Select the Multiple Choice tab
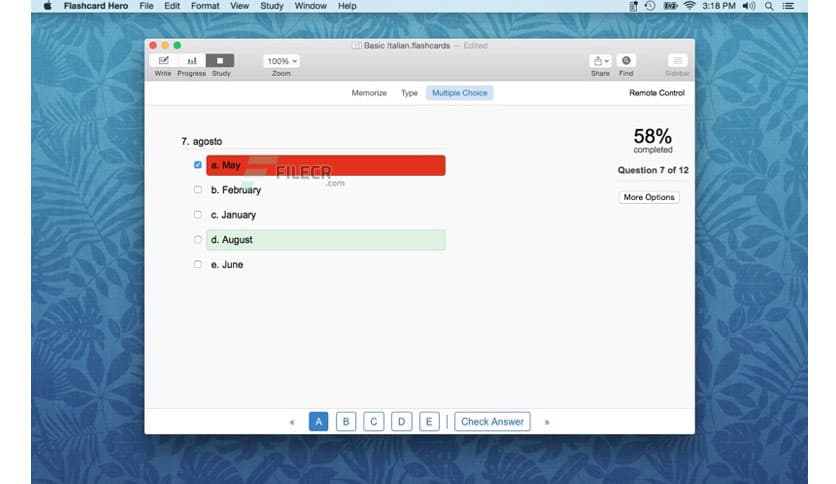 (460, 93)
